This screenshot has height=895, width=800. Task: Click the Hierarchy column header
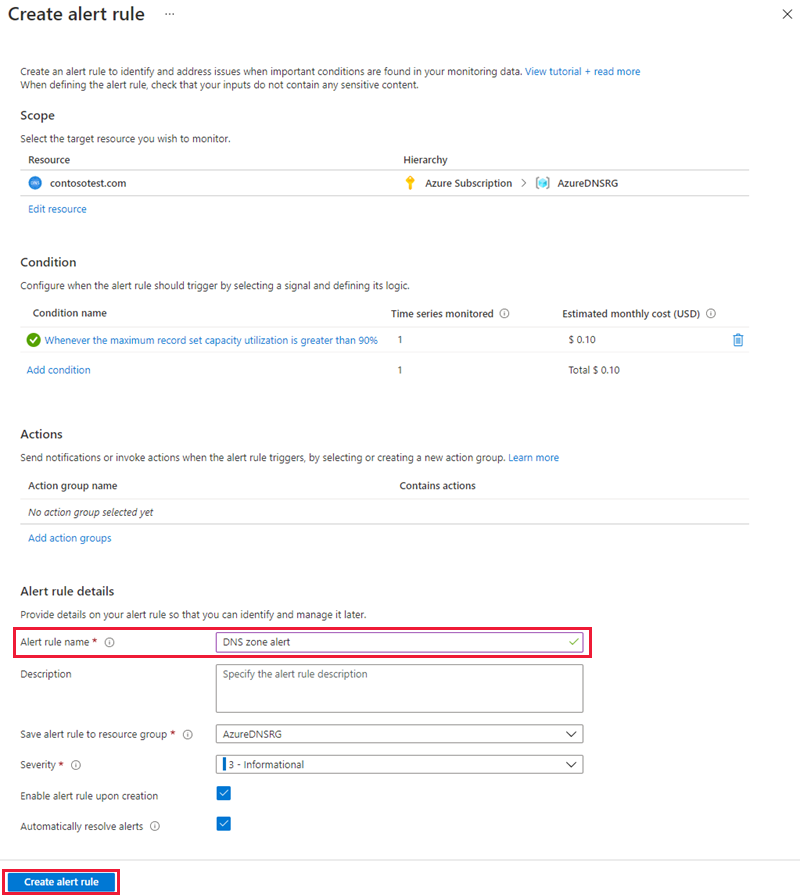425,160
